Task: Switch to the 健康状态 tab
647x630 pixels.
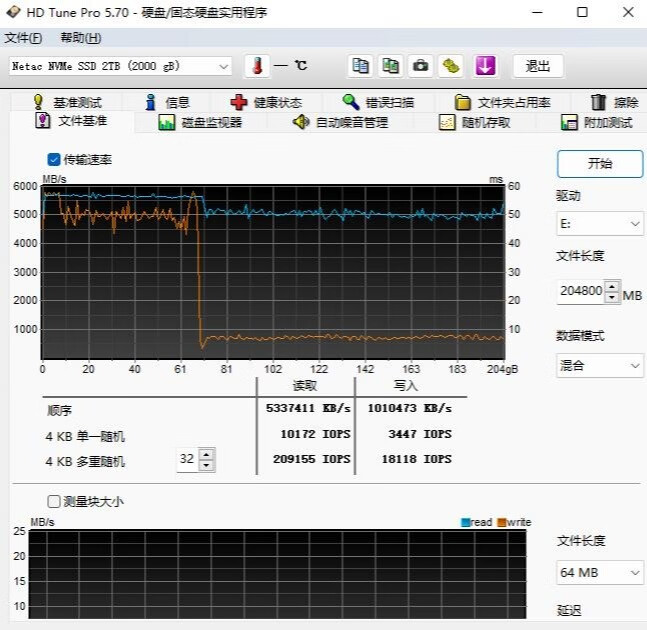Action: coord(266,102)
